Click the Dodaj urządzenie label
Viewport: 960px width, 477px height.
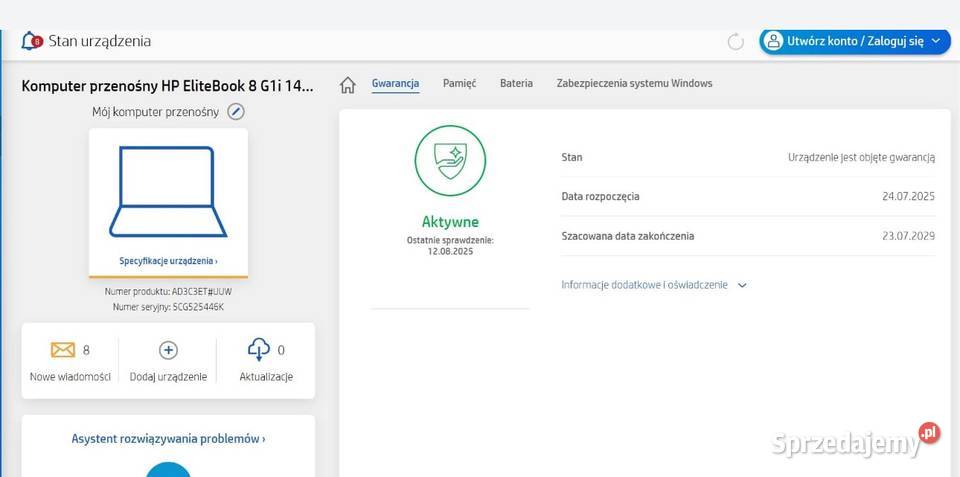pyautogui.click(x=168, y=377)
